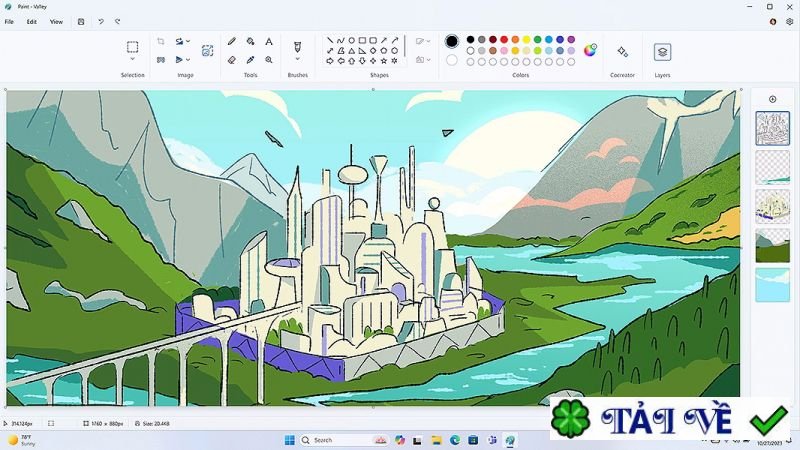The width and height of the screenshot is (800, 450).
Task: Toggle the Layers panel
Action: point(662,52)
